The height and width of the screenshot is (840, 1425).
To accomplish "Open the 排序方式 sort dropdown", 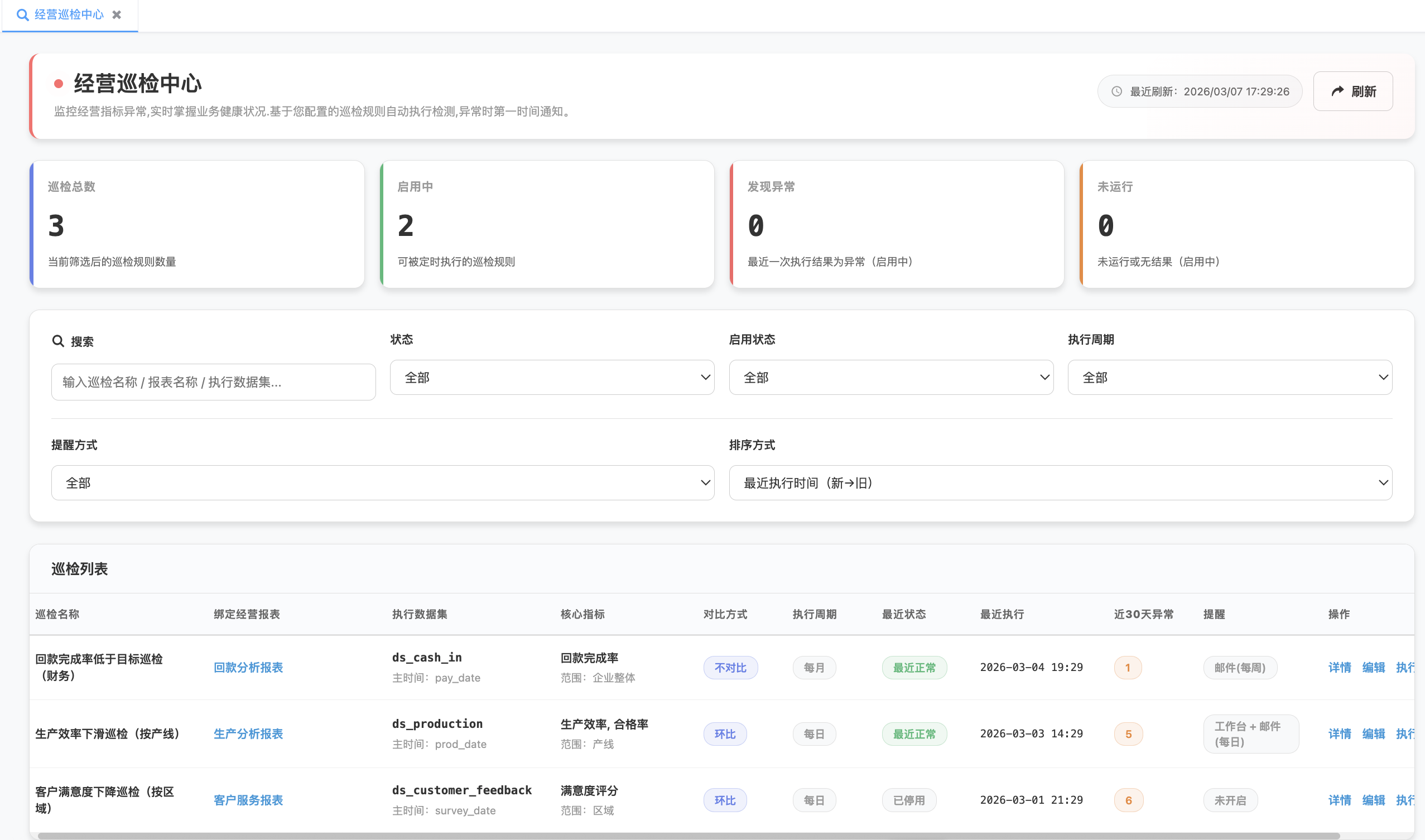I will click(1060, 483).
